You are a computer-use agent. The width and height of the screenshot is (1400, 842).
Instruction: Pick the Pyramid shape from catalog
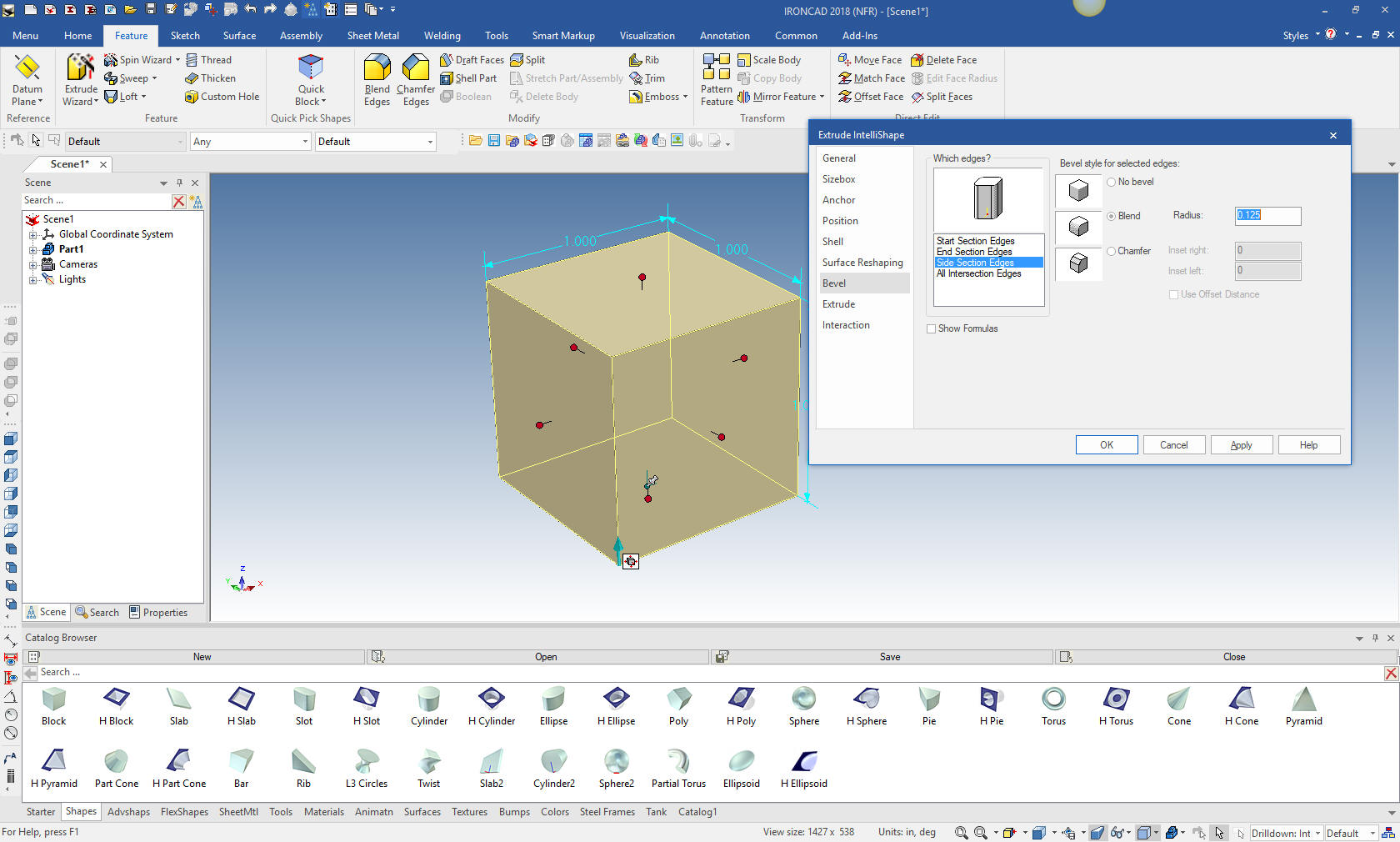click(1303, 706)
